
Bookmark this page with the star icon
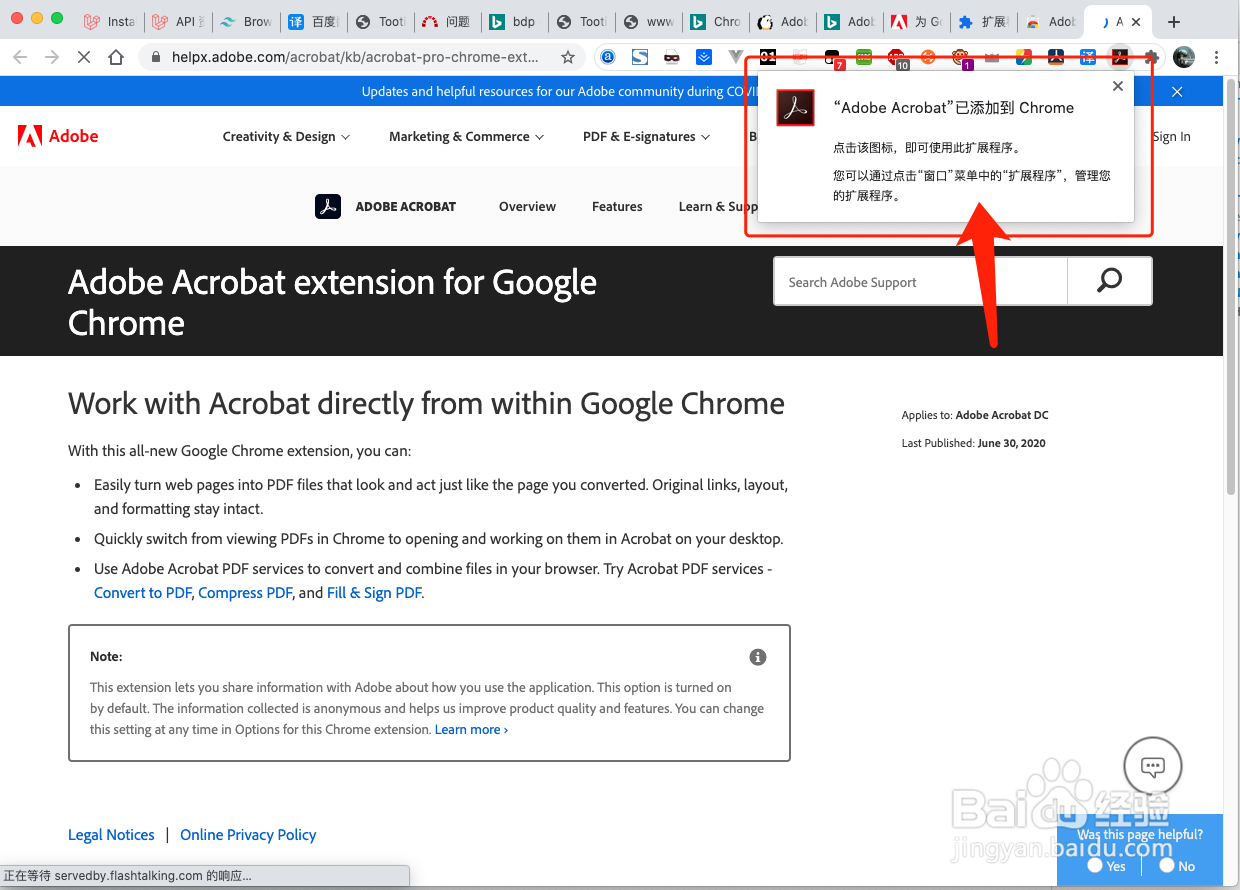pos(568,57)
